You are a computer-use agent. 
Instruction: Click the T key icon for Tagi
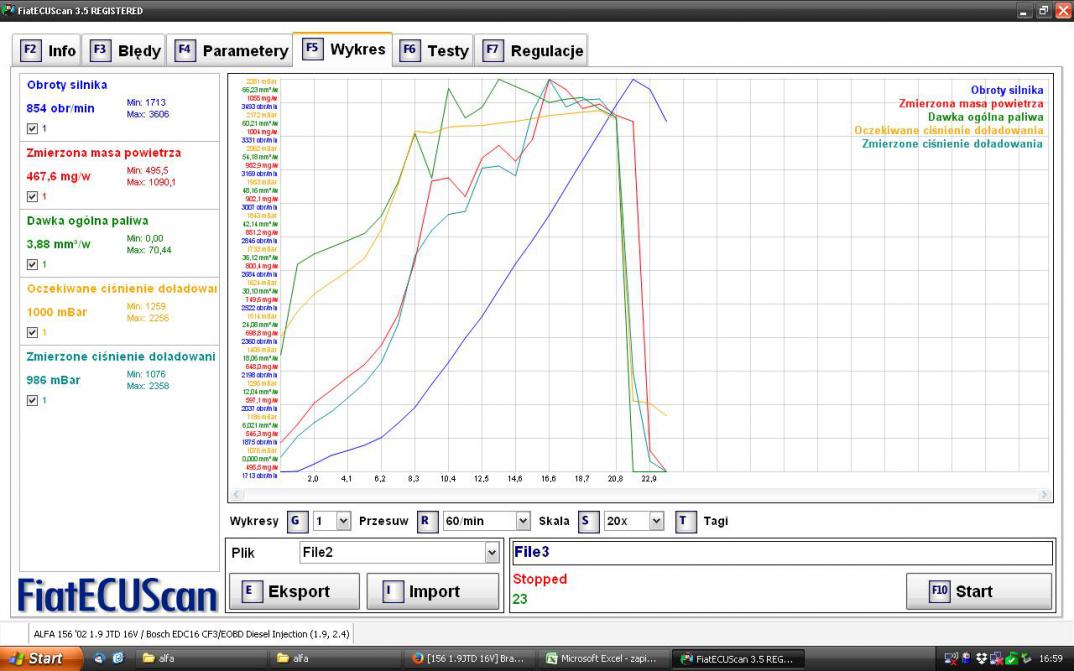pyautogui.click(x=686, y=521)
